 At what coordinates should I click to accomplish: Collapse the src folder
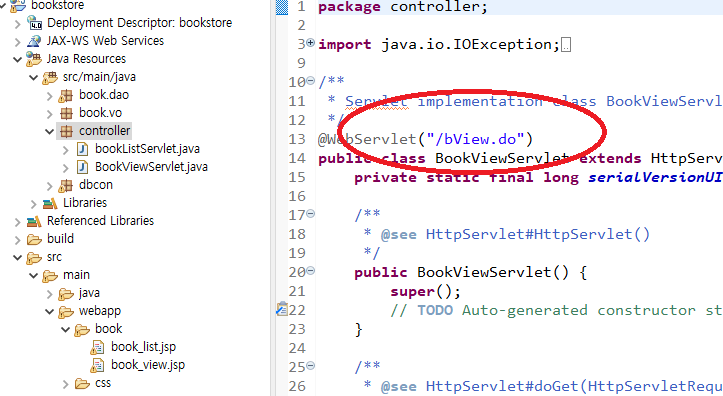click(x=18, y=257)
